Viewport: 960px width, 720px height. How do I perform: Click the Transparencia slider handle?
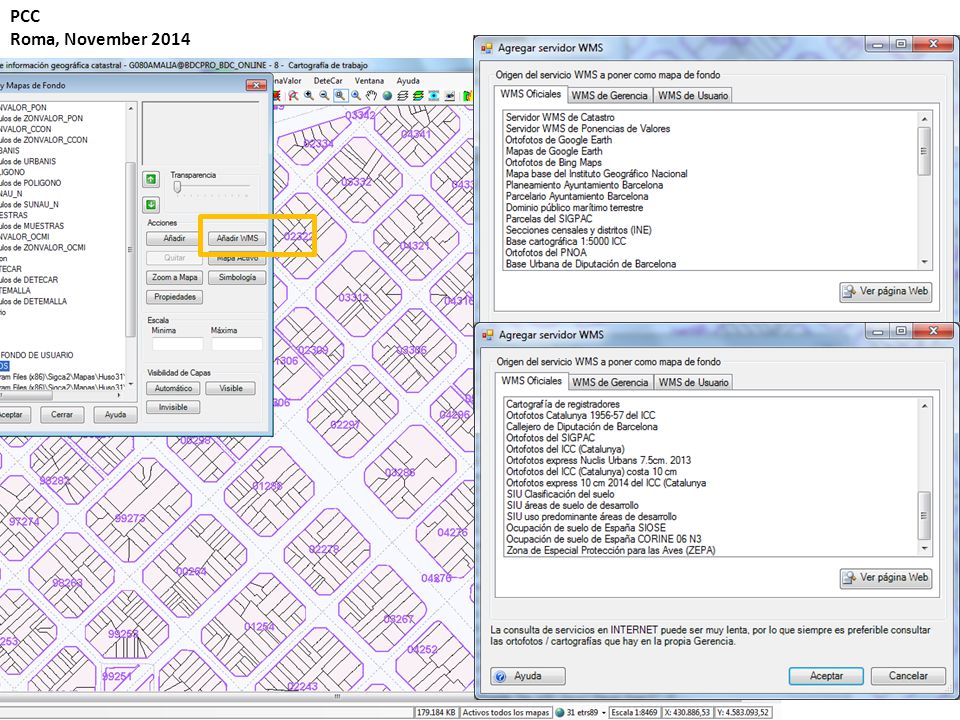point(177,187)
